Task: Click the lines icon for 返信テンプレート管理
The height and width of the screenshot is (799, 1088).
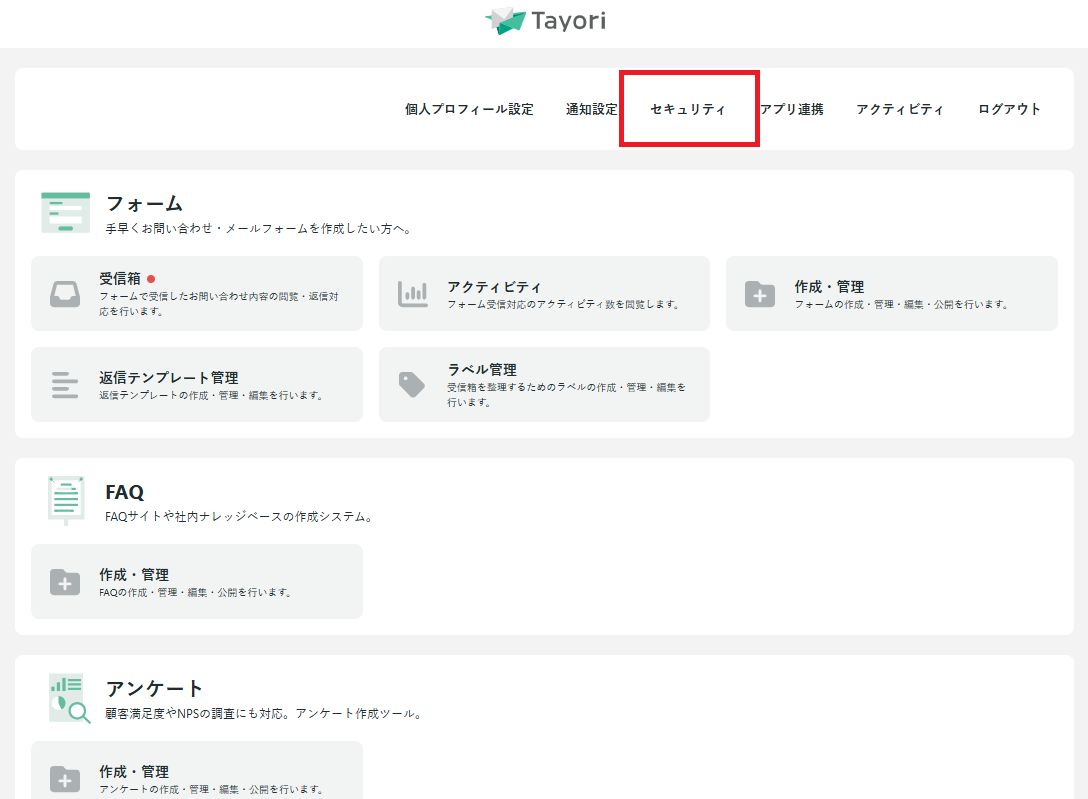Action: (65, 385)
